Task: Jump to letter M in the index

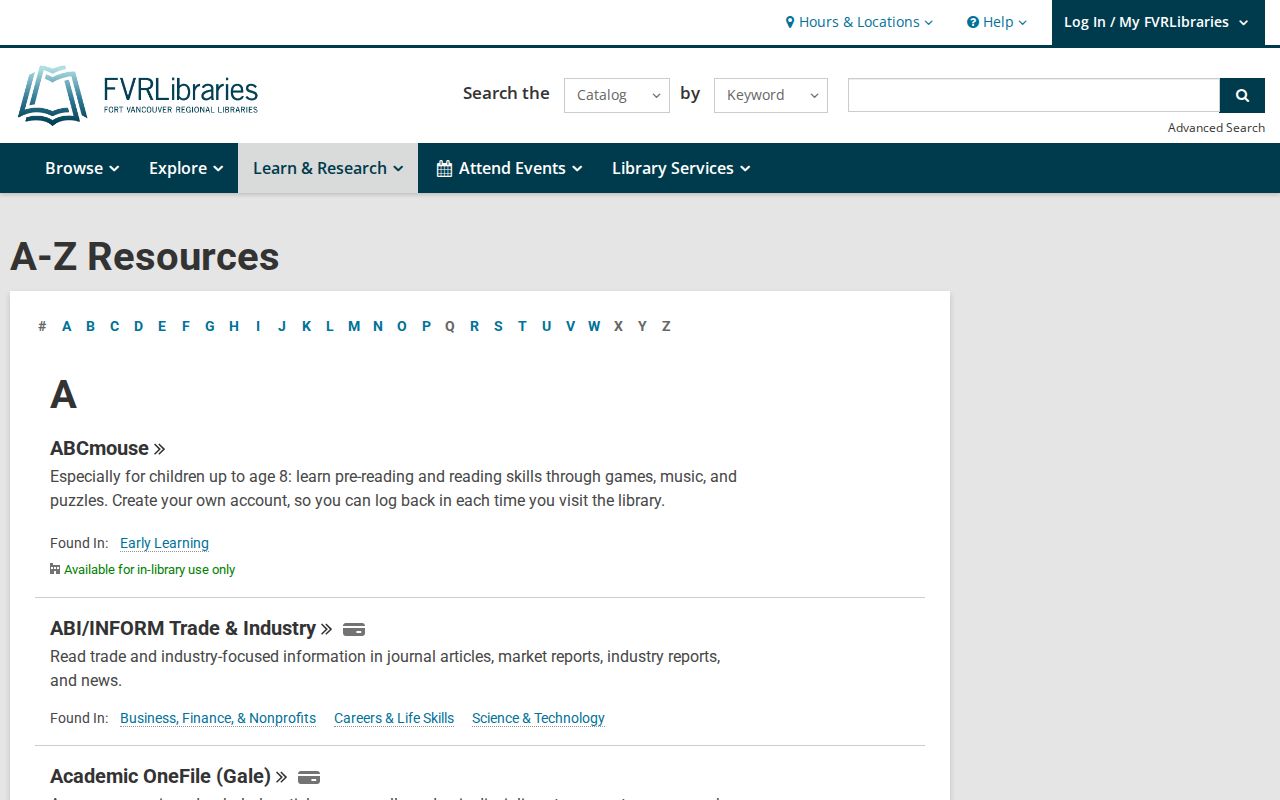Action: [x=354, y=326]
